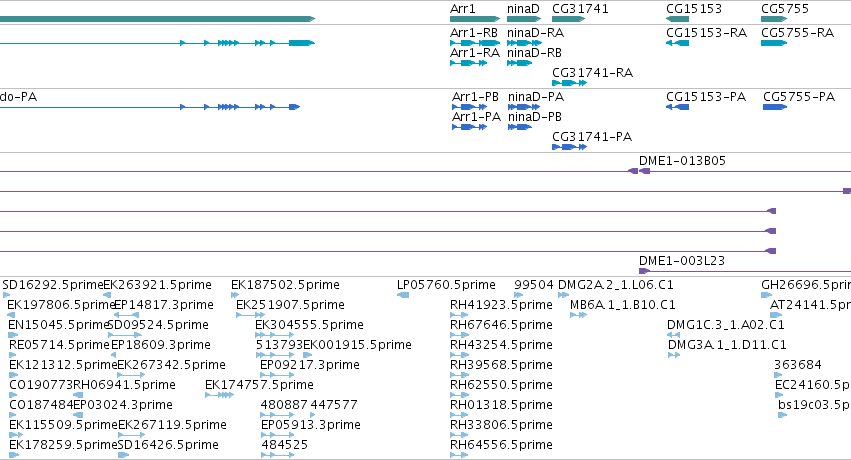Open the Arr1-RB transcript

[x=474, y=33]
